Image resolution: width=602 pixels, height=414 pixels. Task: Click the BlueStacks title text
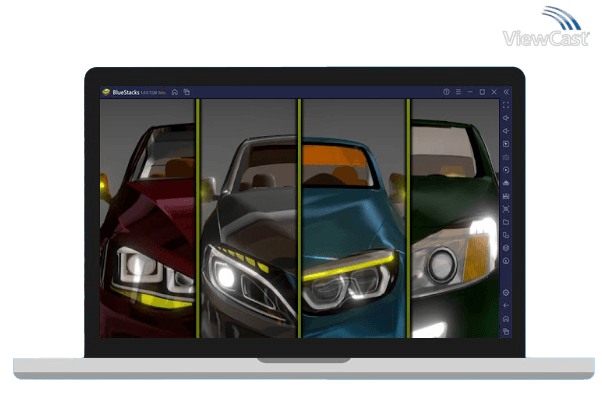coord(126,93)
